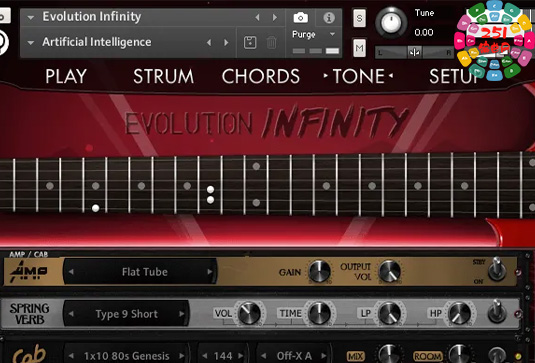Go to next instrument arrow for Evolution Infinity

(x=275, y=17)
